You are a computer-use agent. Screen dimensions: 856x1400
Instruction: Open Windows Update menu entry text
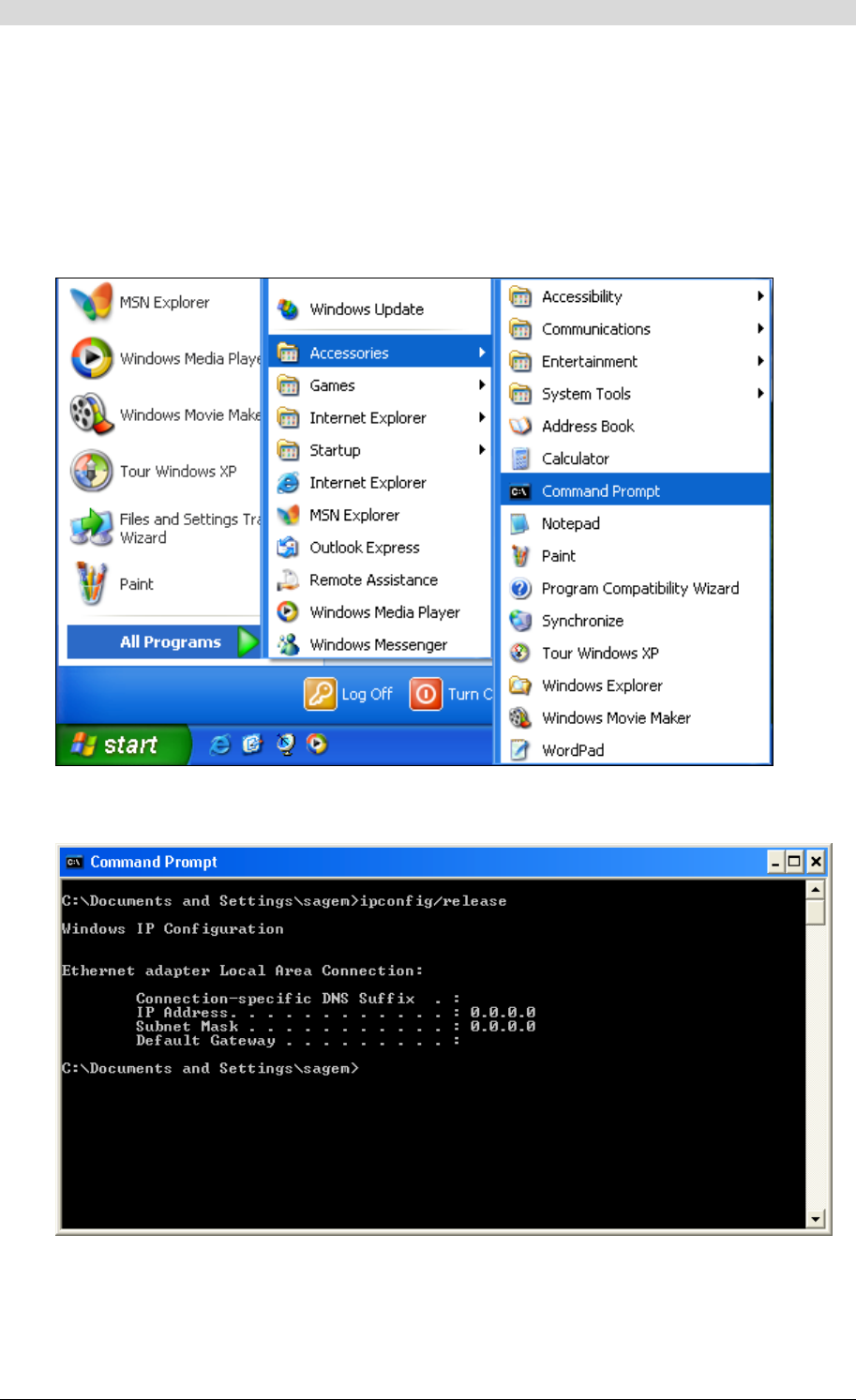367,309
